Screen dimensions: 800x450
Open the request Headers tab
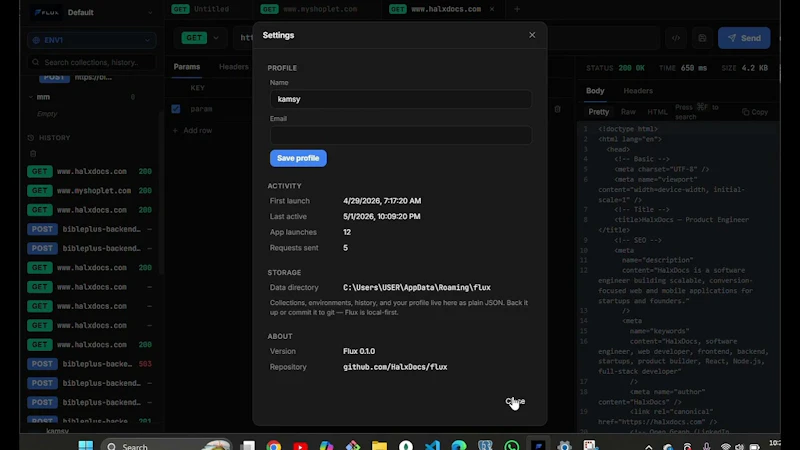234,67
